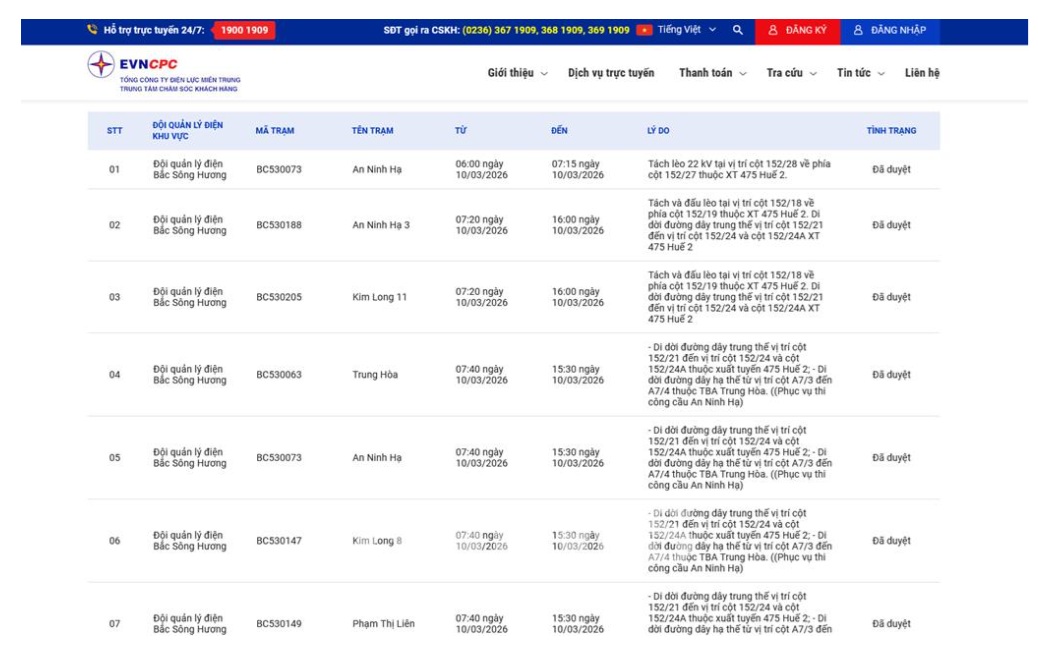This screenshot has height=663, width=1038.
Task: Click the CSKH phone numbers link
Action: 546,30
